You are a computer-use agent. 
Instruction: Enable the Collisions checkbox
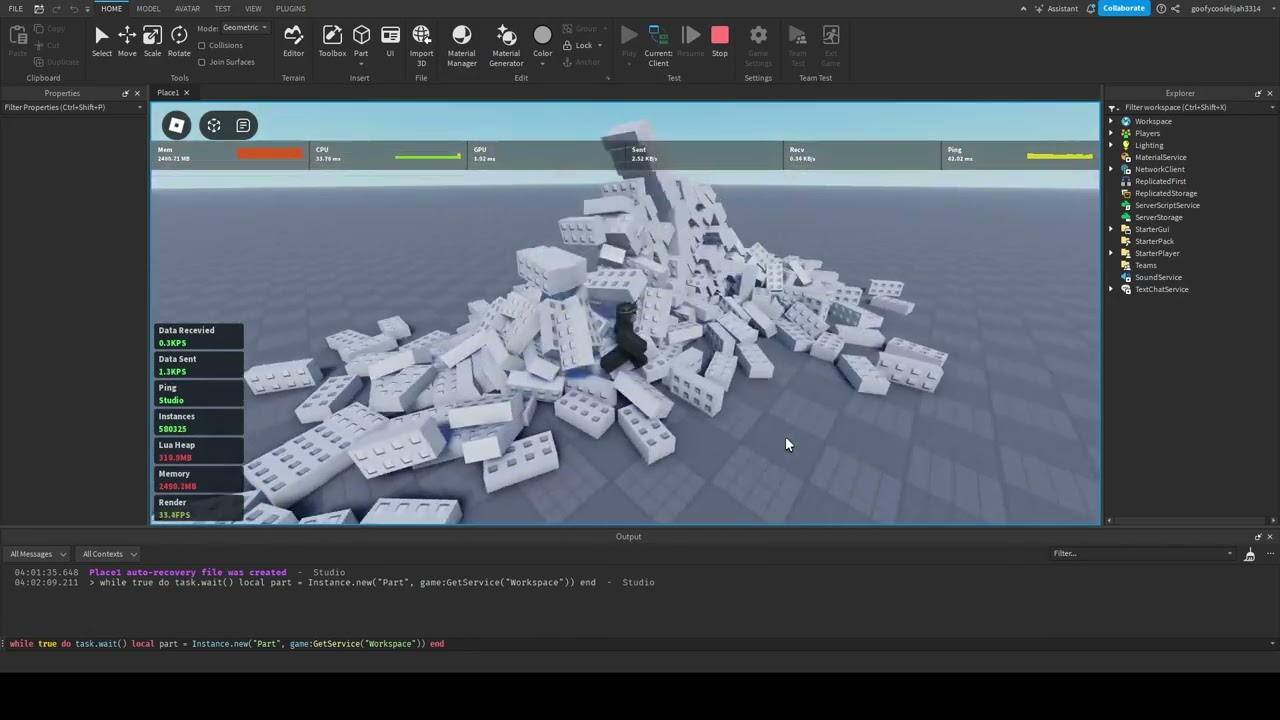coord(202,46)
